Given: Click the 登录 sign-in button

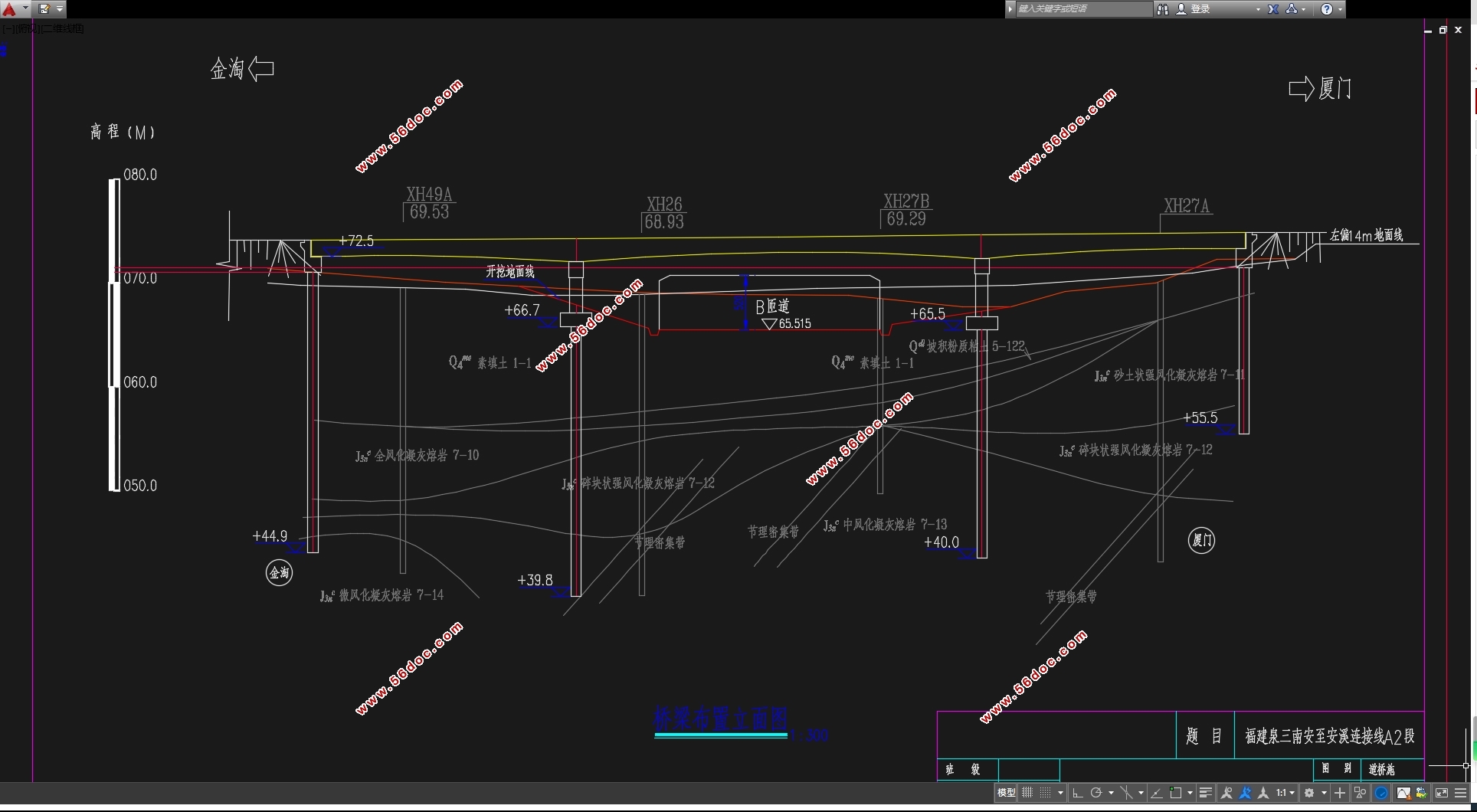Looking at the screenshot, I should tap(1193, 8).
